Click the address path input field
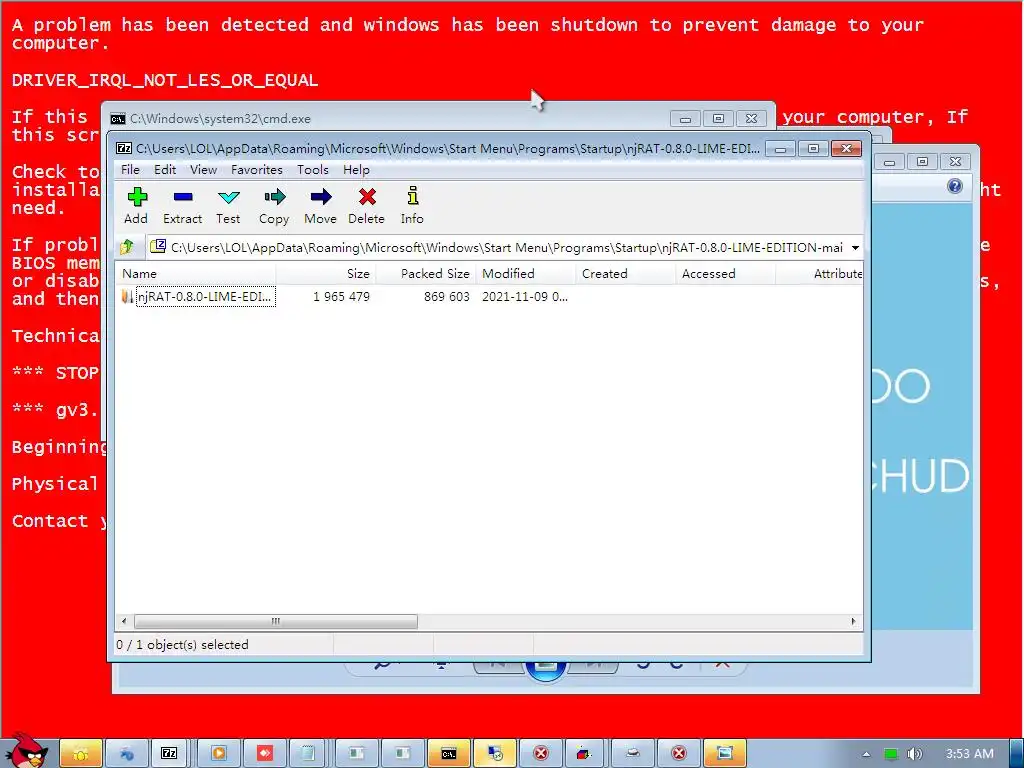Viewport: 1024px width, 768px height. 496,248
